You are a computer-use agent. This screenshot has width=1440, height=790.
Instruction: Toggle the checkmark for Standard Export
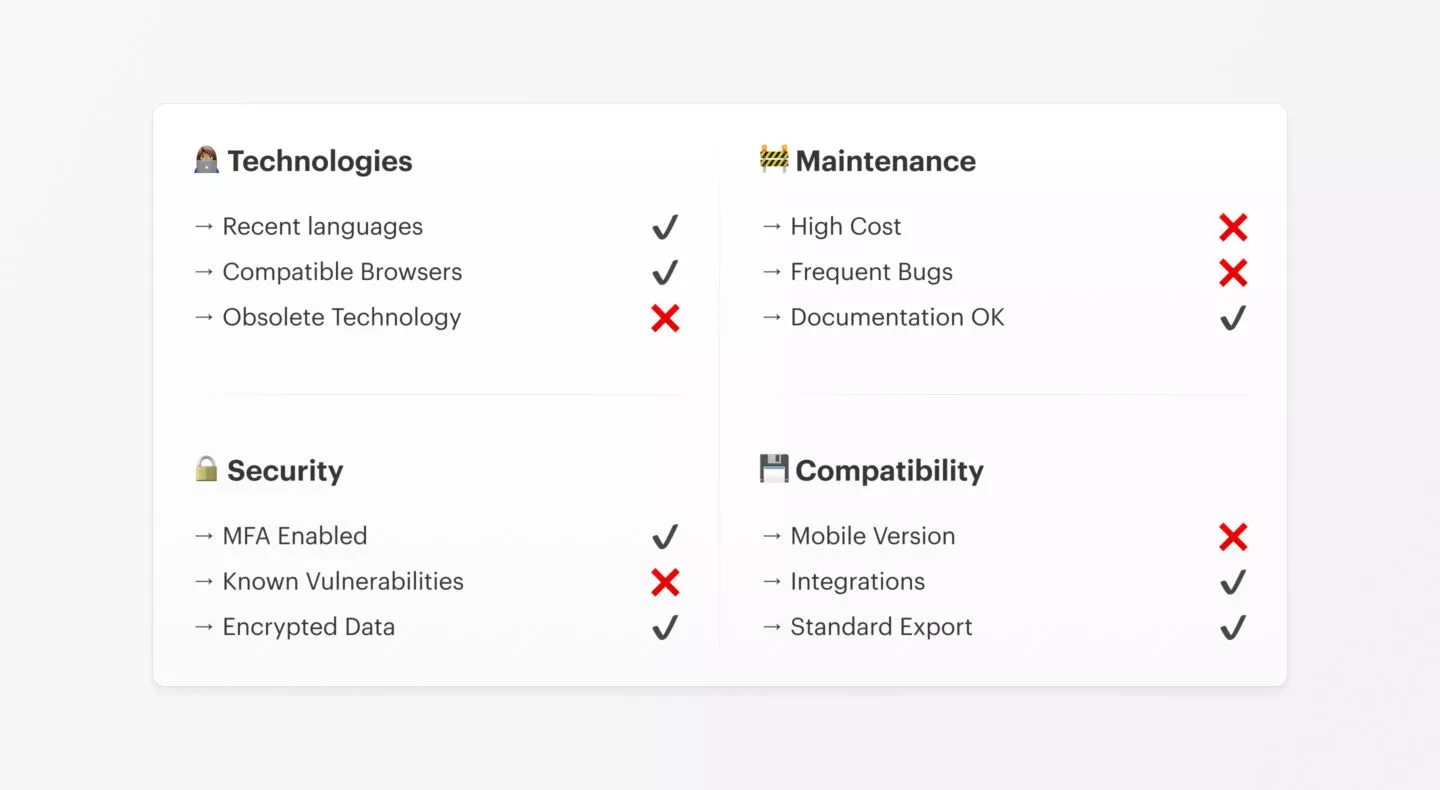point(1233,627)
